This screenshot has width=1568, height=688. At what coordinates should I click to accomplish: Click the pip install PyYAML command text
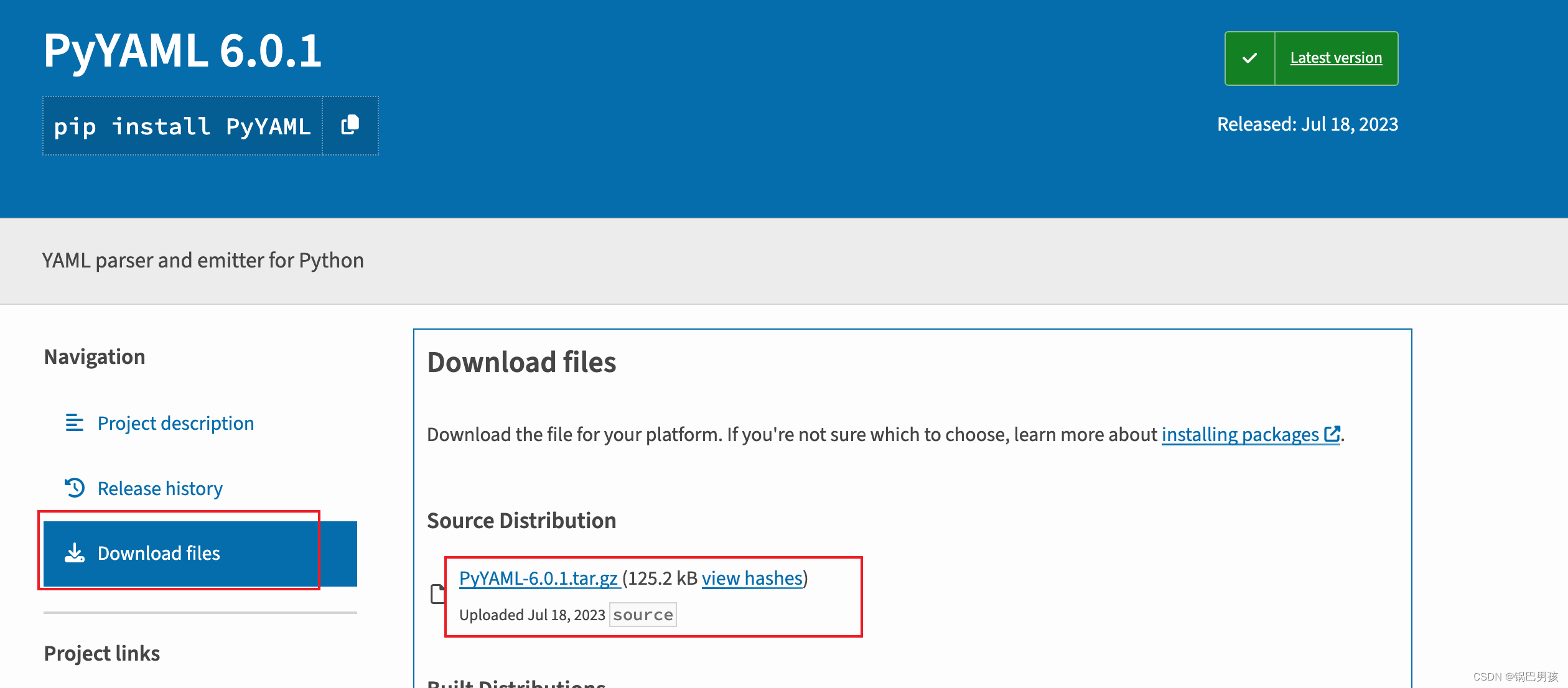coord(182,126)
